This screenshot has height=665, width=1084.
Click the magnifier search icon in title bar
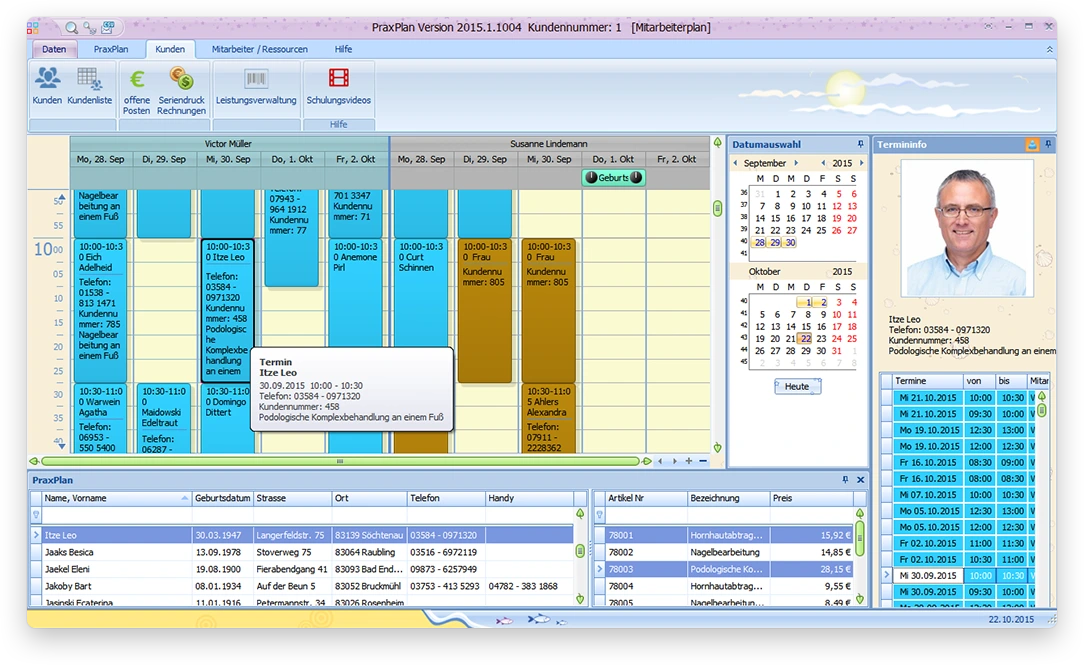(72, 27)
